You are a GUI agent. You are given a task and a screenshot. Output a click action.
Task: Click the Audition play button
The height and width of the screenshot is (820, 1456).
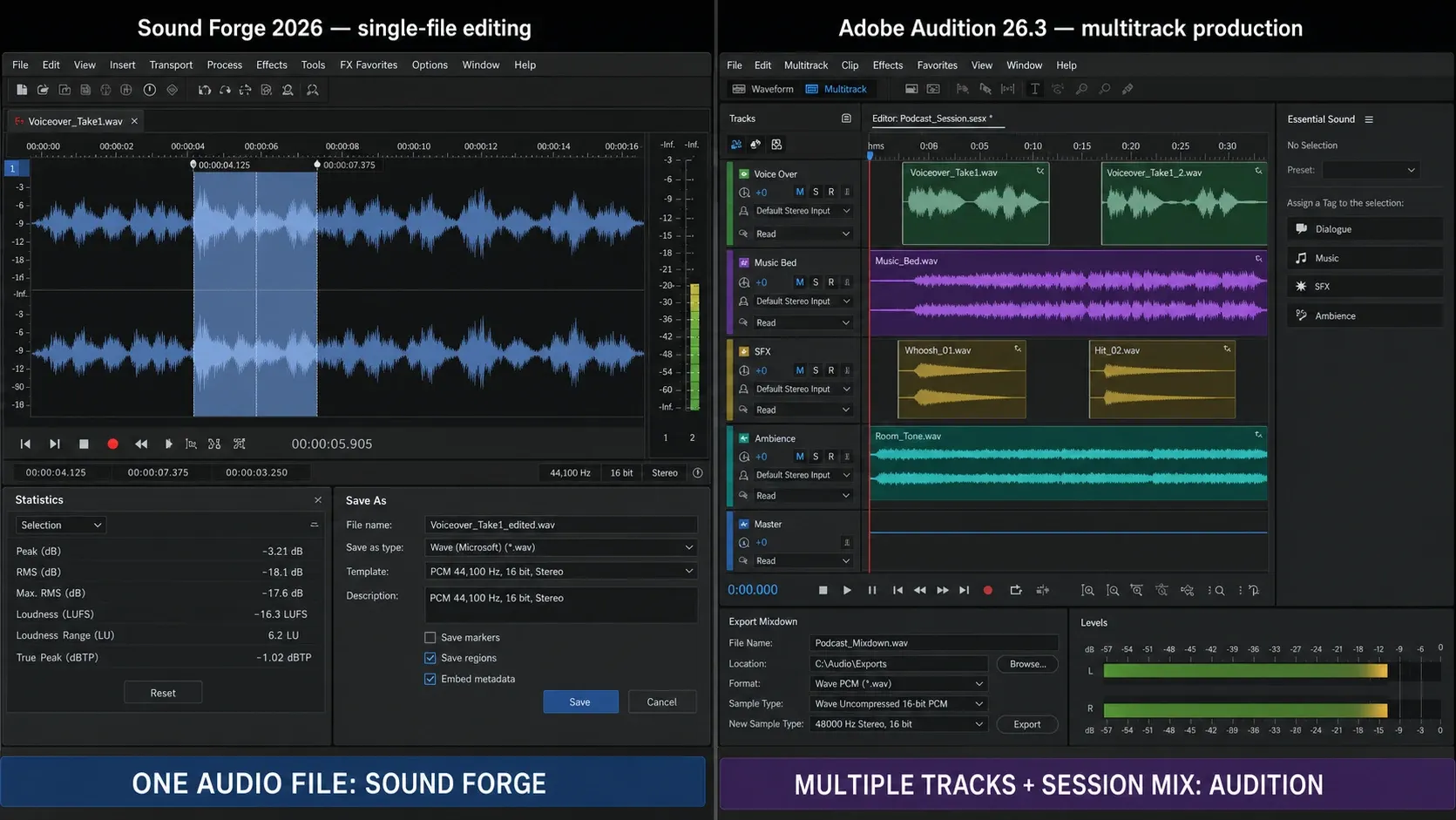pyautogui.click(x=847, y=590)
